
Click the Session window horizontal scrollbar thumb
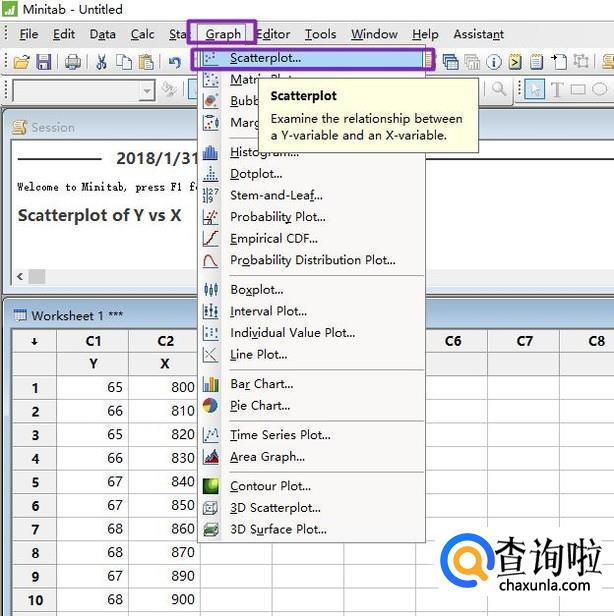pyautogui.click(x=37, y=277)
